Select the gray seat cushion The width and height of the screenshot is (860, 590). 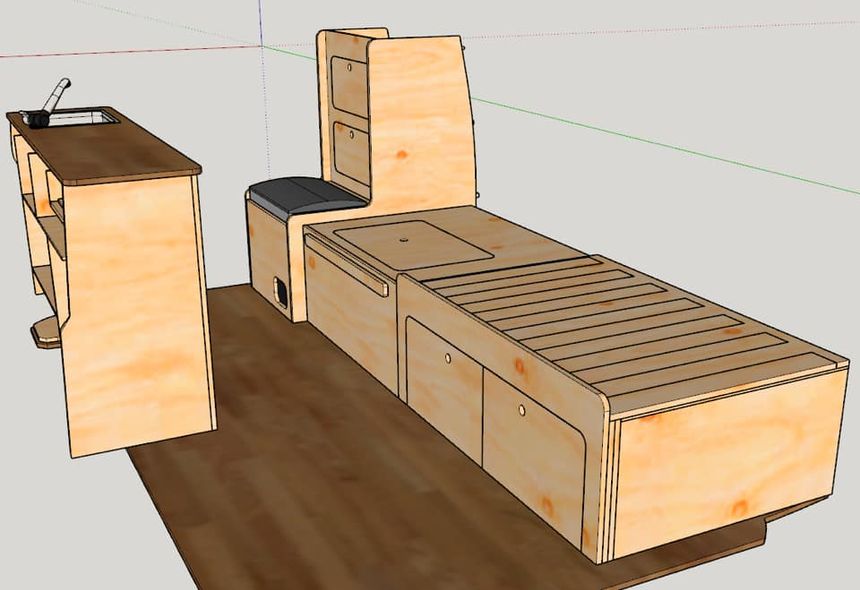(x=300, y=193)
